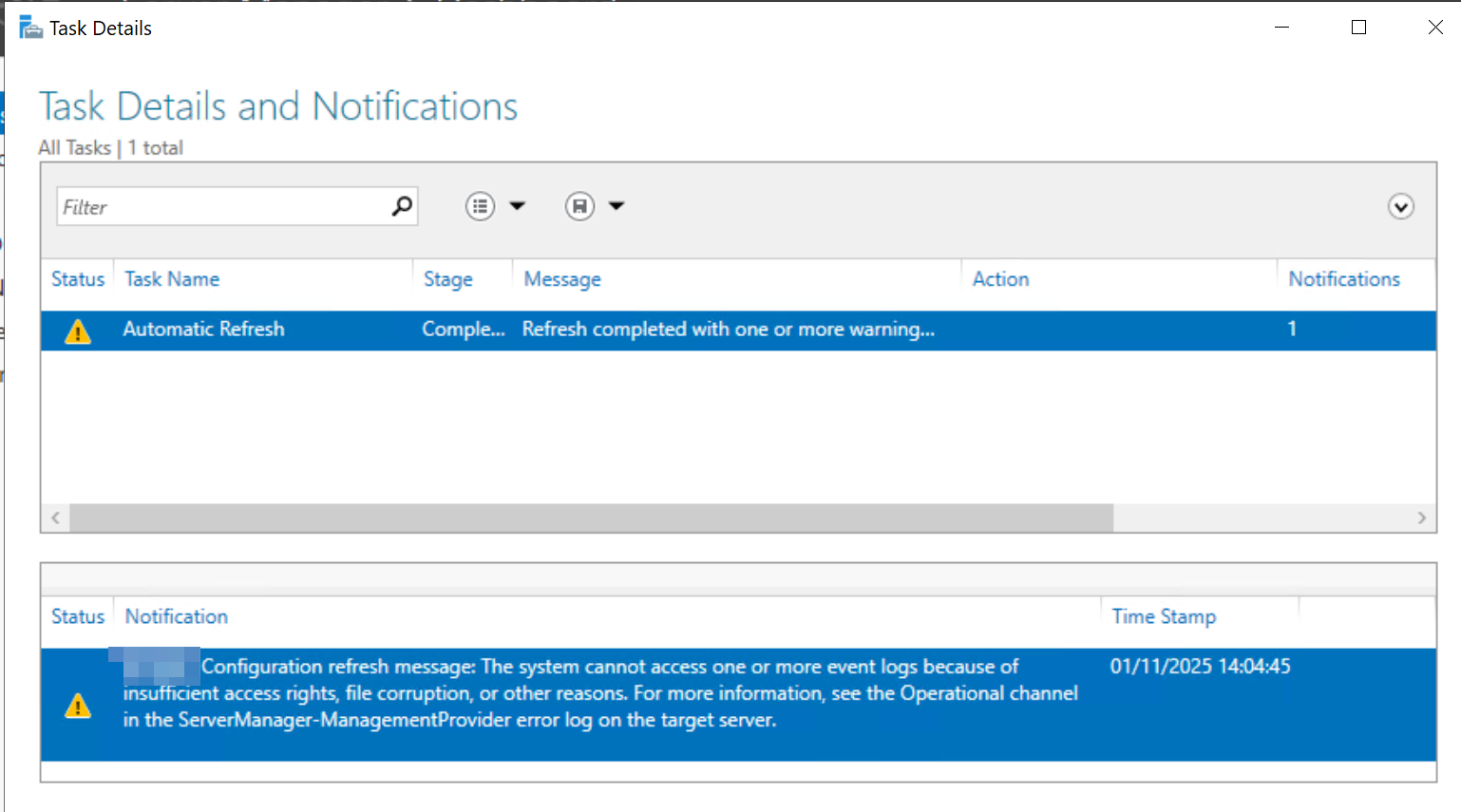Sort by Time Stamp column header
This screenshot has width=1461, height=812.
tap(1164, 616)
